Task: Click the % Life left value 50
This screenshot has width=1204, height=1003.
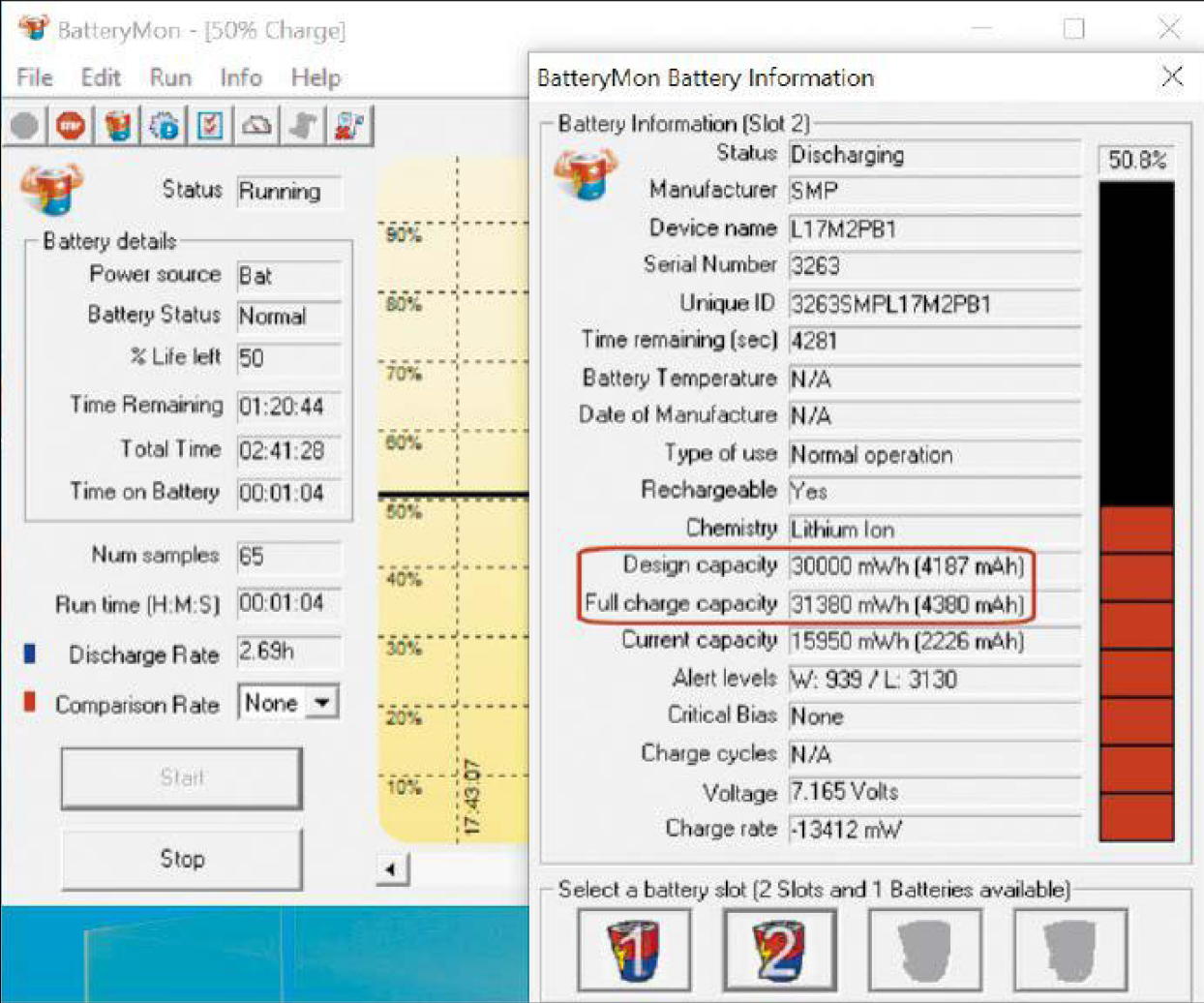Action: click(289, 358)
